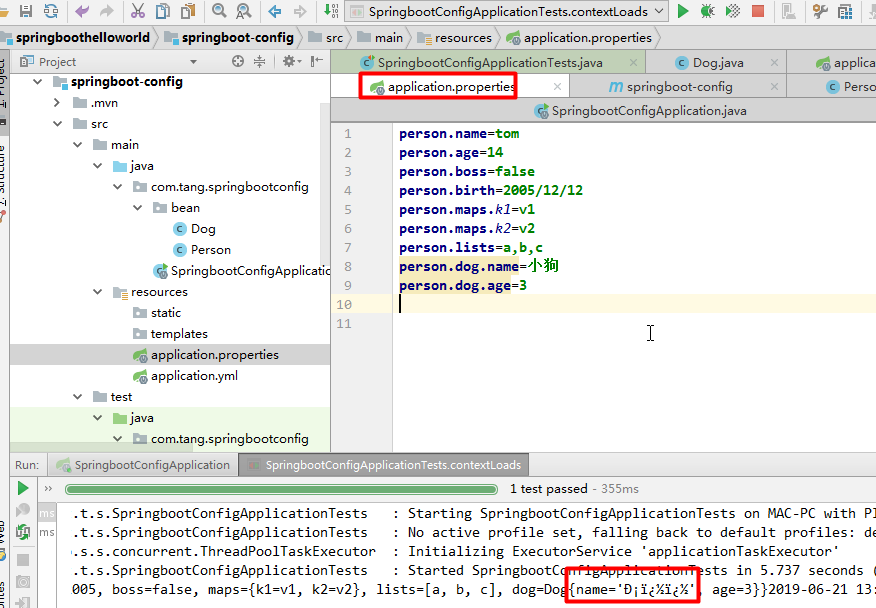This screenshot has width=876, height=608.
Task: Click line number 11 in gutter
Action: [x=344, y=324]
